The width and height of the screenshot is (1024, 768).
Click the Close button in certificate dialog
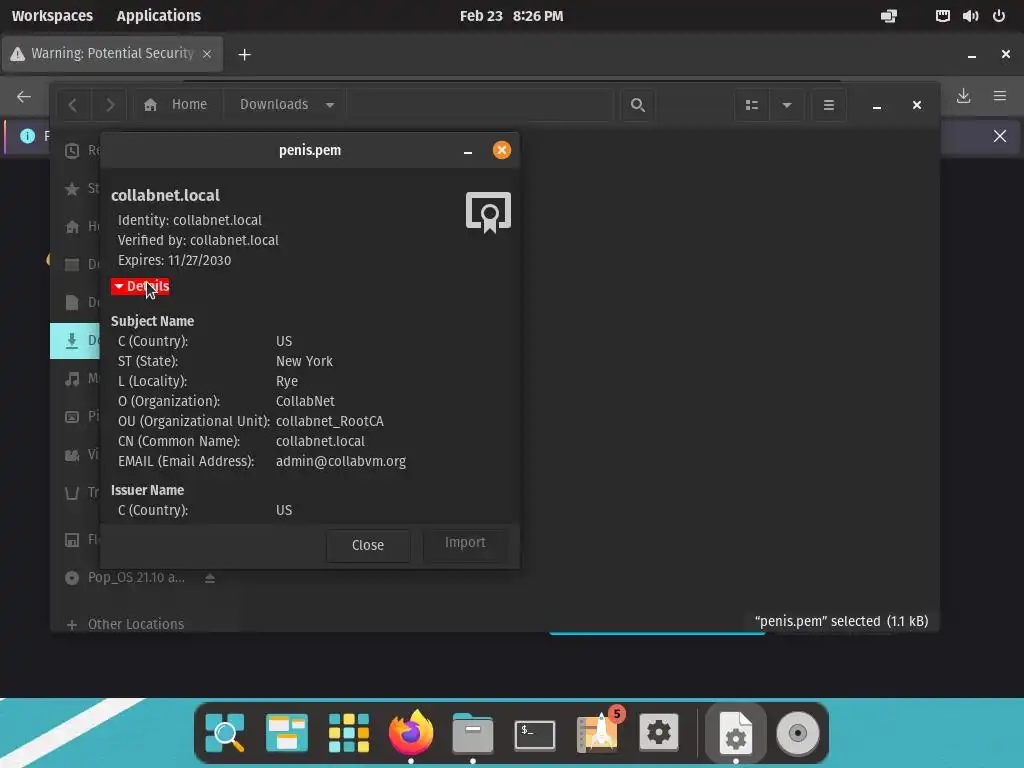pyautogui.click(x=368, y=545)
